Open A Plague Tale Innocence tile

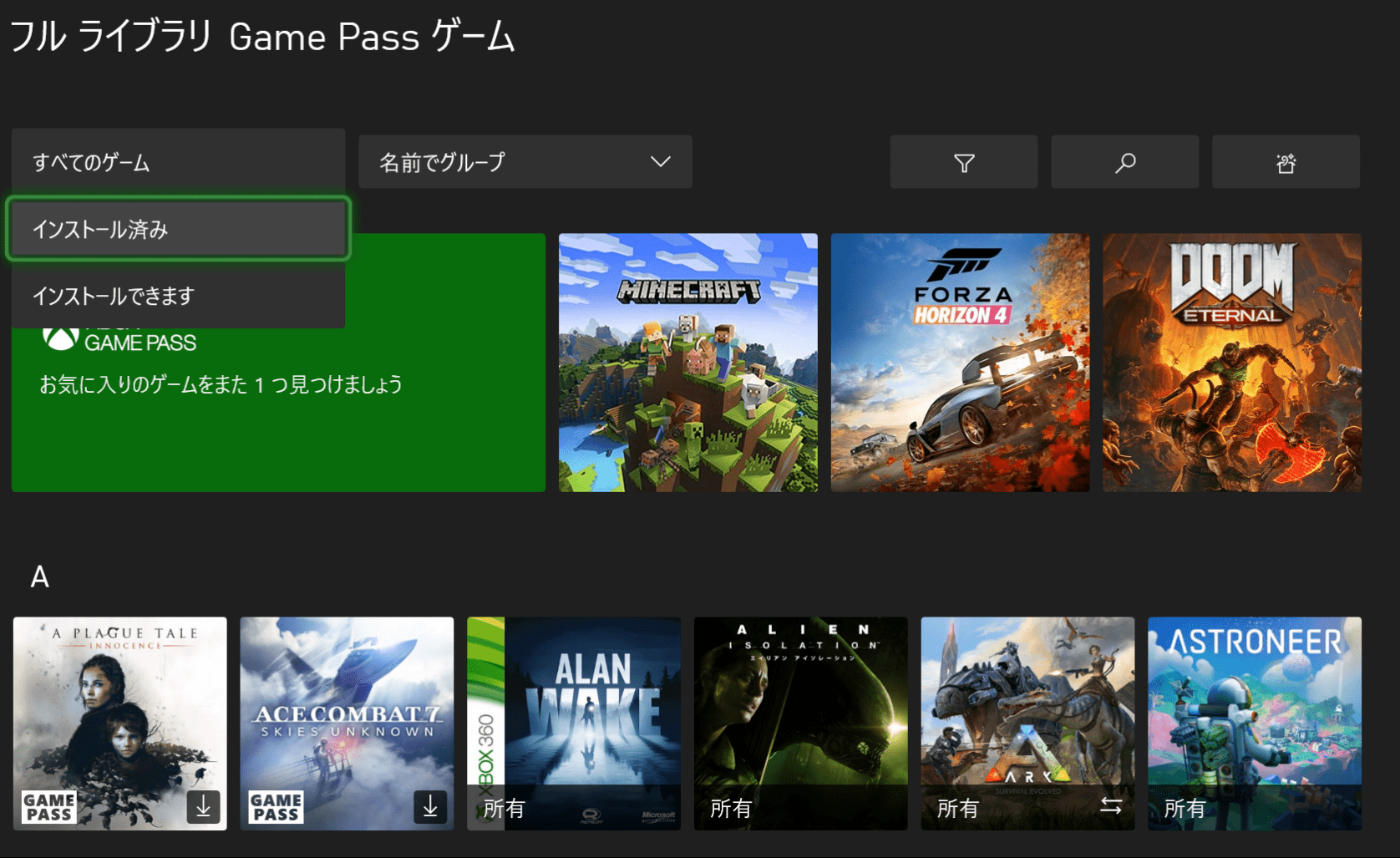pos(119,723)
